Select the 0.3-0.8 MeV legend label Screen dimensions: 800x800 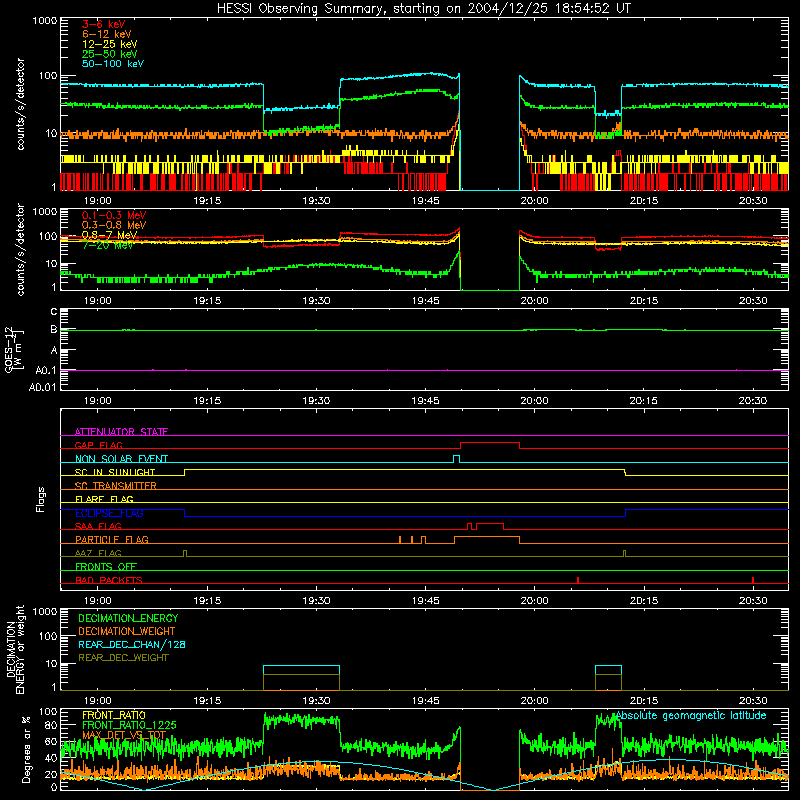[114, 225]
